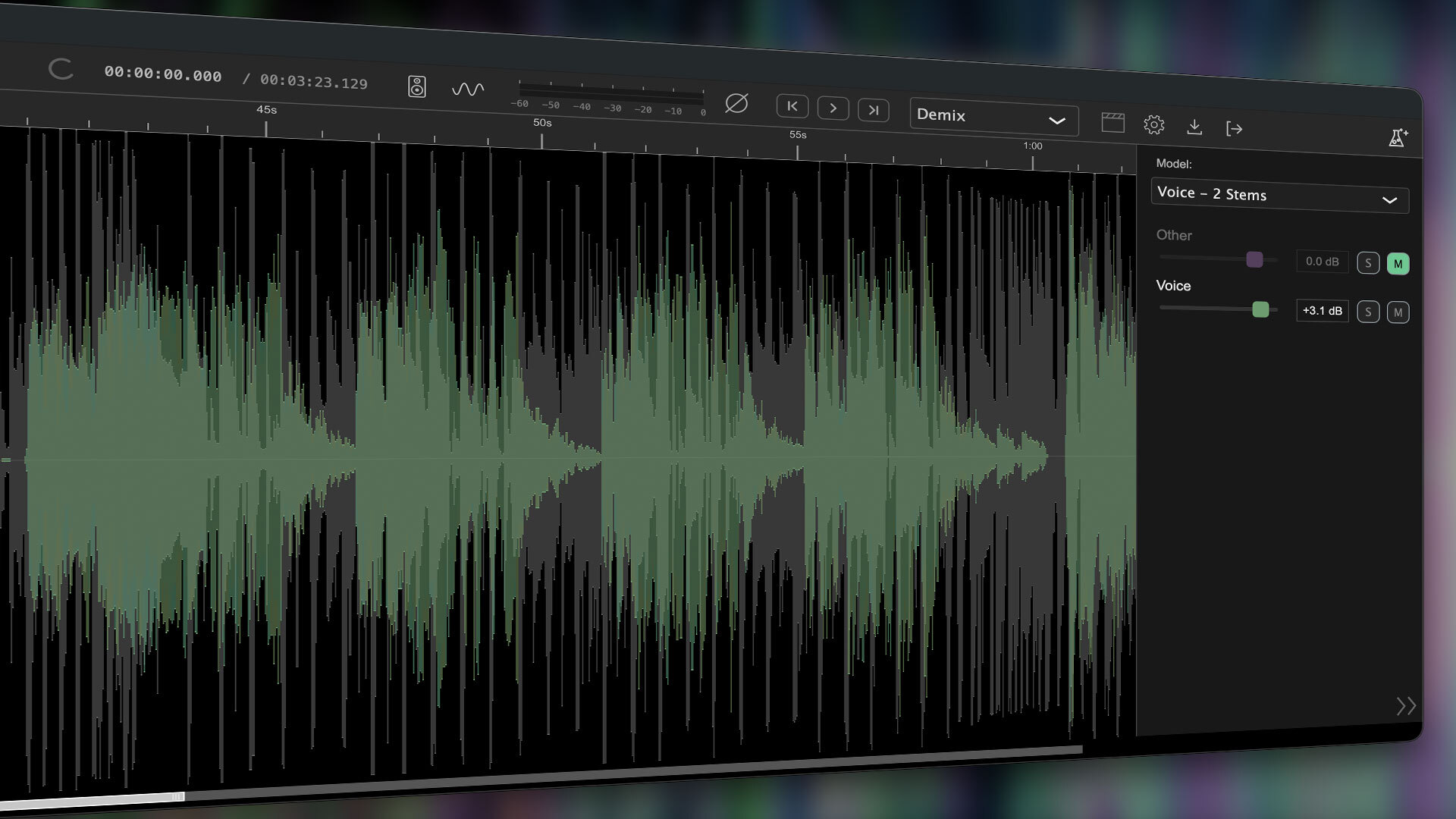Select the speaker output icon
This screenshot has height=819, width=1456.
pyautogui.click(x=416, y=86)
